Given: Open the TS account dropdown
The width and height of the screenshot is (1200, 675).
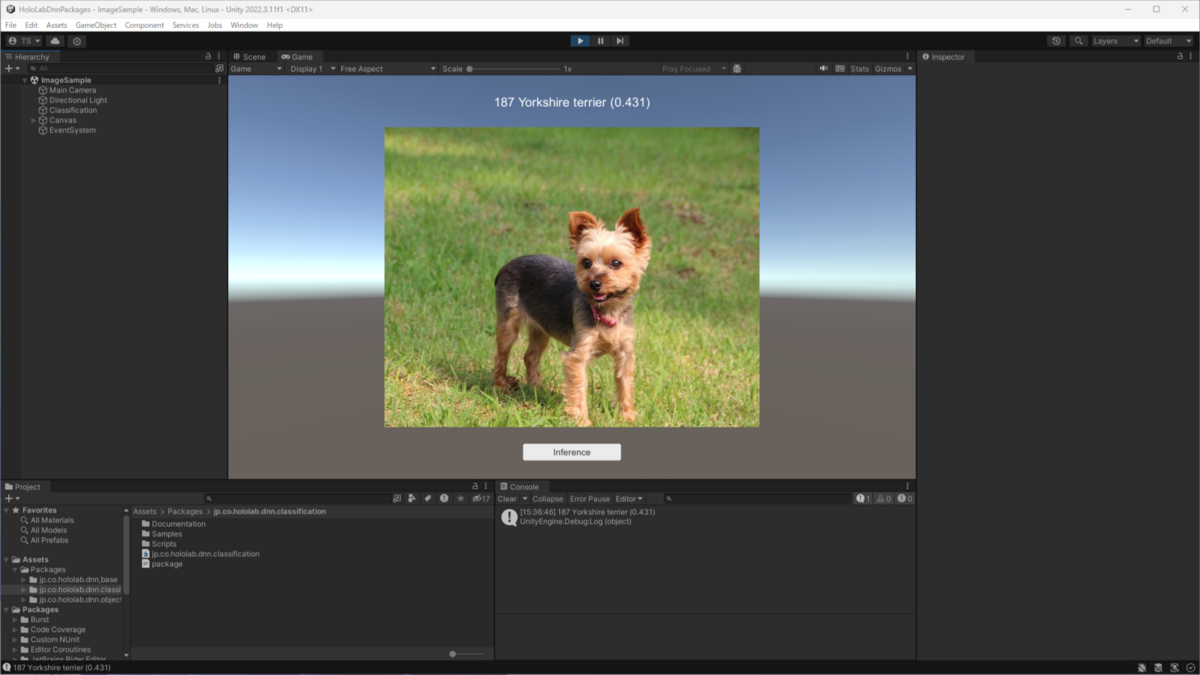Looking at the screenshot, I should point(24,41).
